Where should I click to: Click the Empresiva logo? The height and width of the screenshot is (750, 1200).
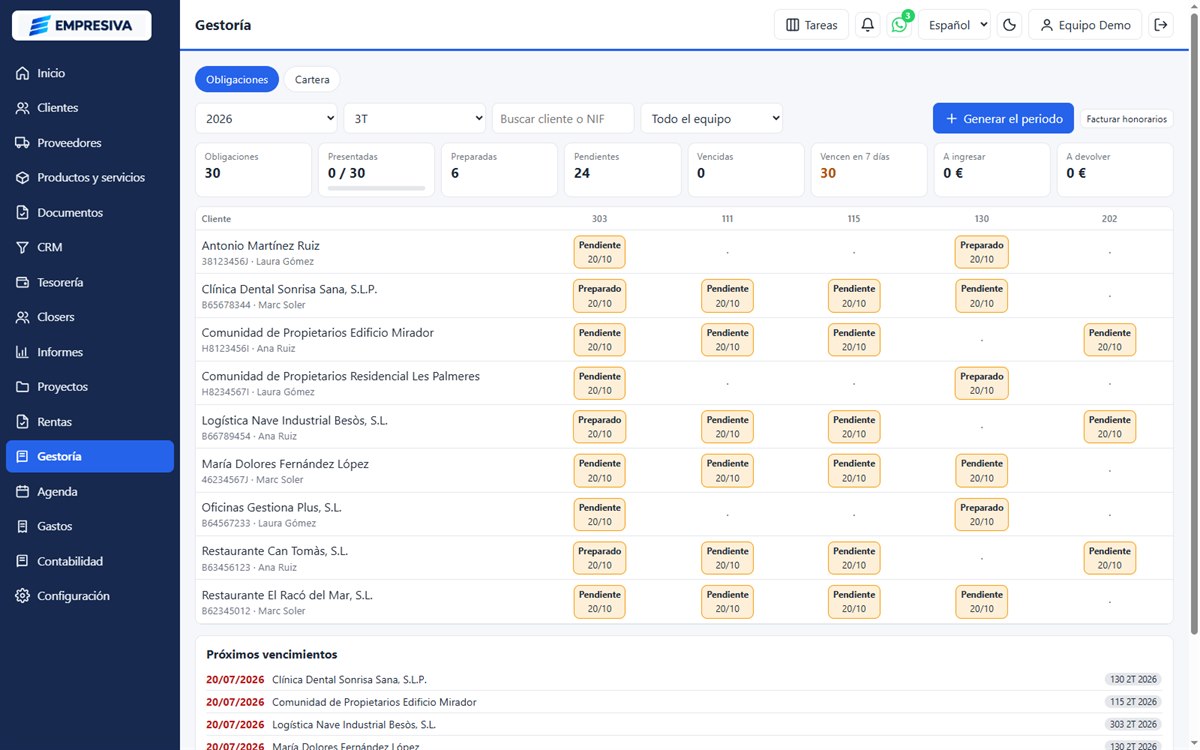click(x=81, y=26)
